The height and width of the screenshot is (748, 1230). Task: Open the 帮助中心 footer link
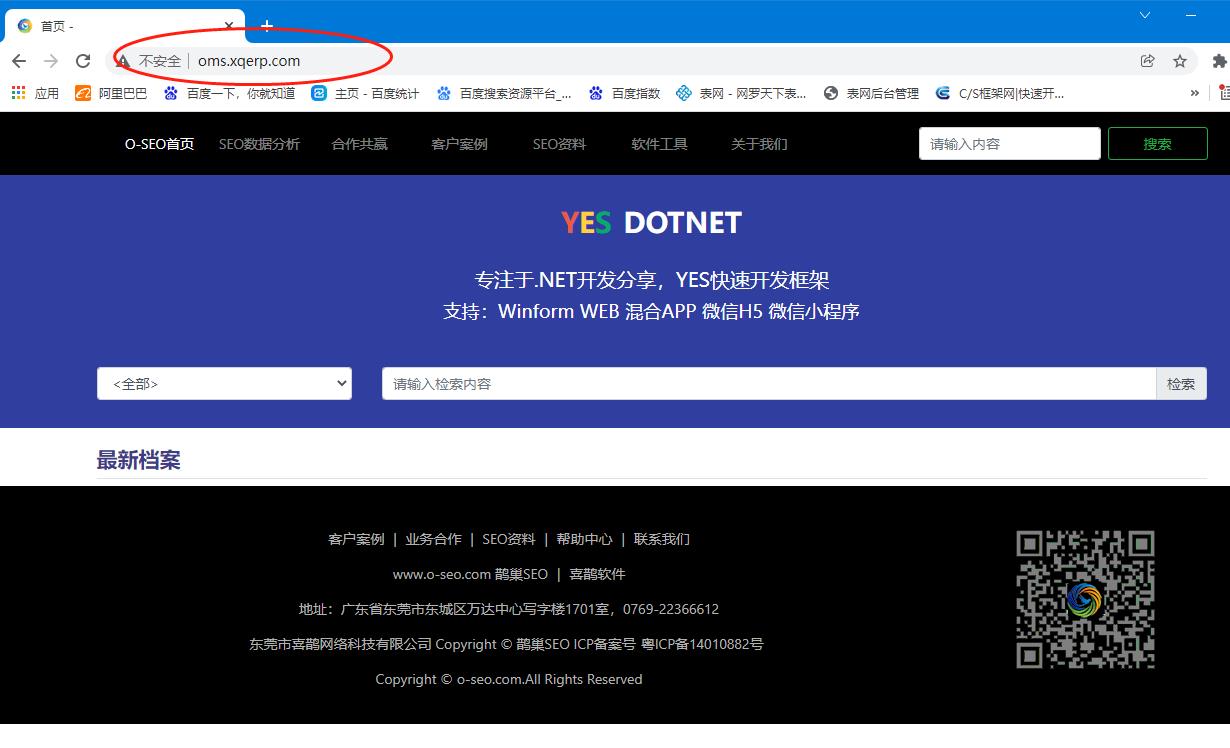click(584, 539)
